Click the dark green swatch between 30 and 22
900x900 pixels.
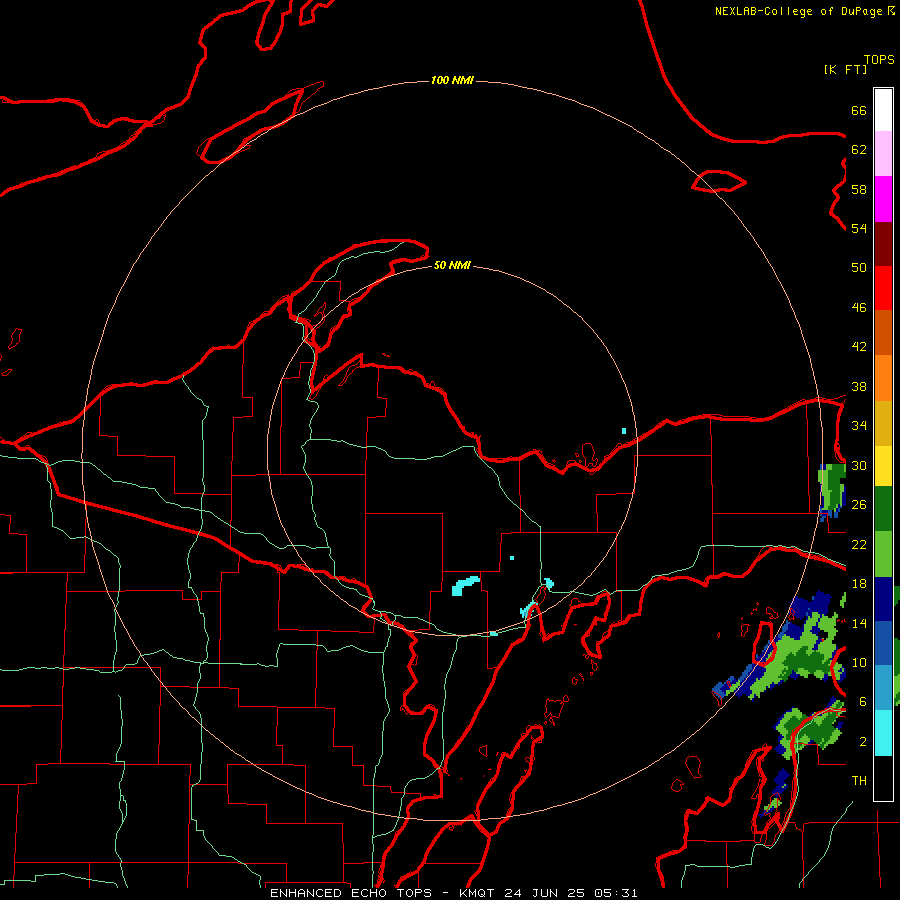point(883,509)
